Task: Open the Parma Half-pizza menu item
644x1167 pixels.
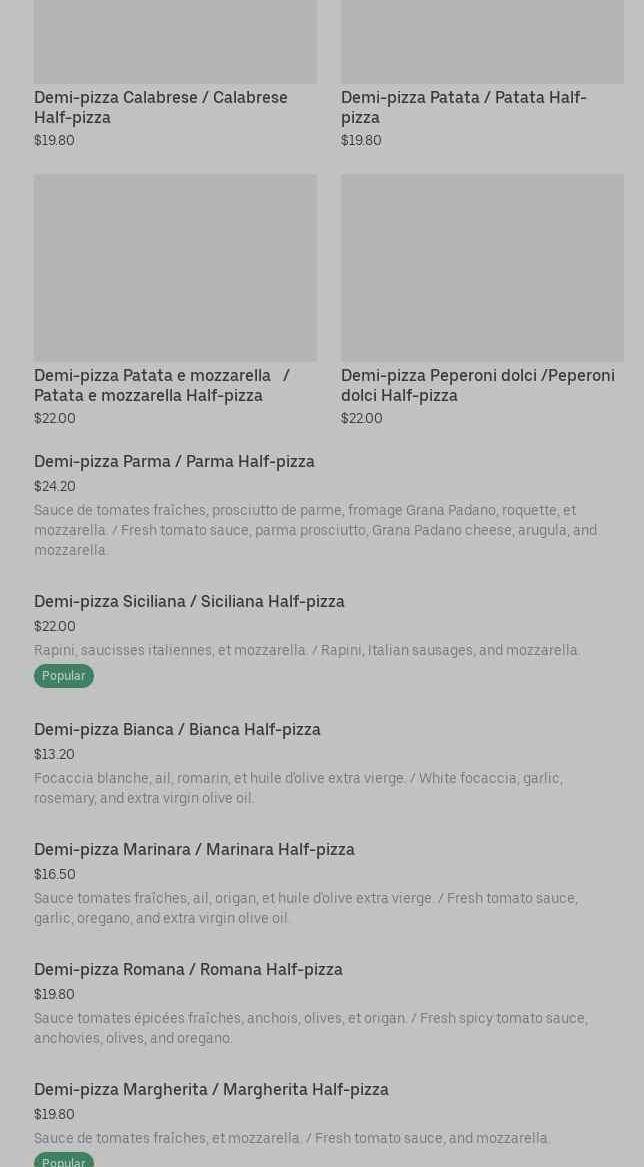Action: (174, 461)
